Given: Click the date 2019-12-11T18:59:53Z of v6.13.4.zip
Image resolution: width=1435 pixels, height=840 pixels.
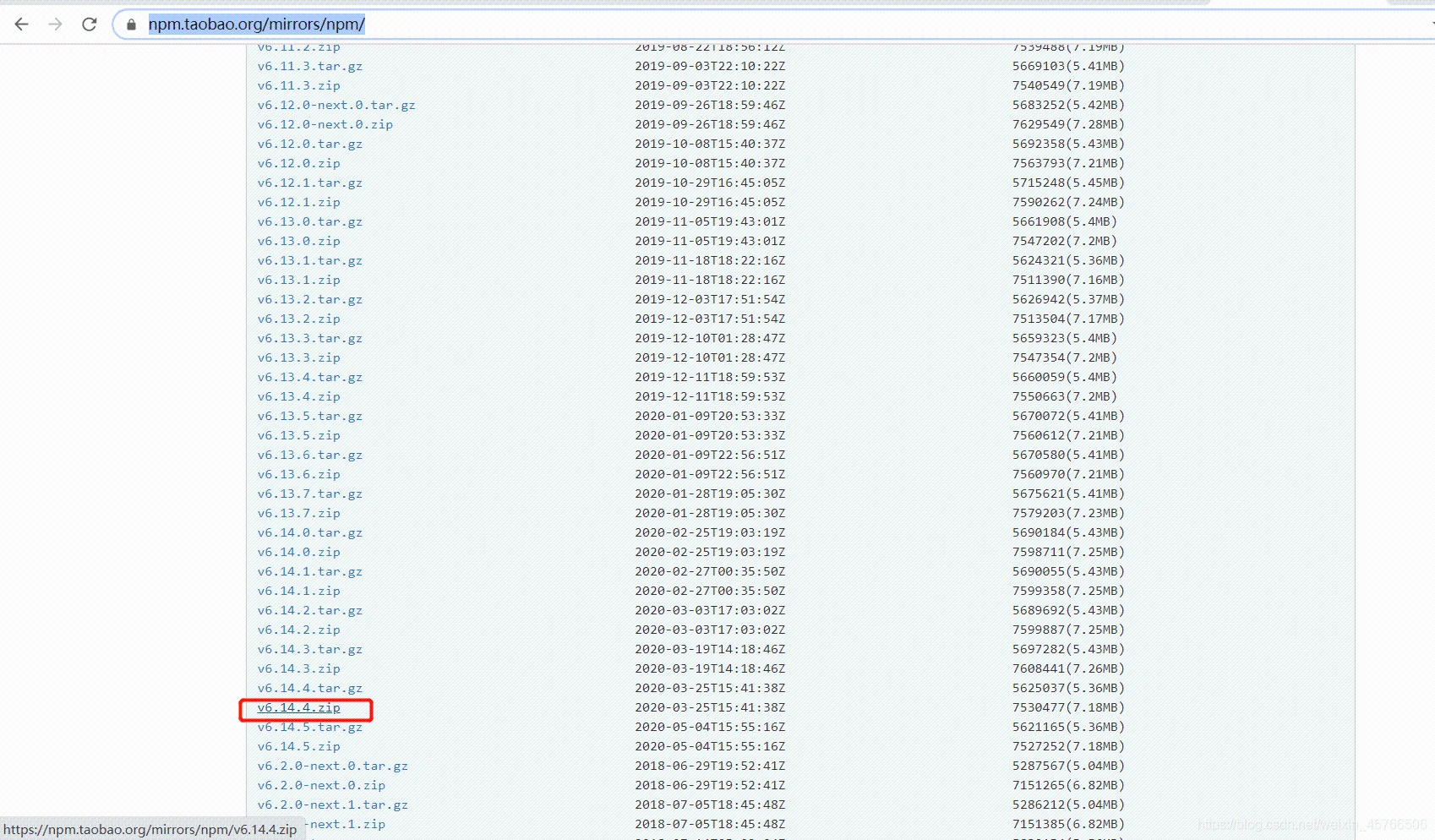Looking at the screenshot, I should [710, 397].
